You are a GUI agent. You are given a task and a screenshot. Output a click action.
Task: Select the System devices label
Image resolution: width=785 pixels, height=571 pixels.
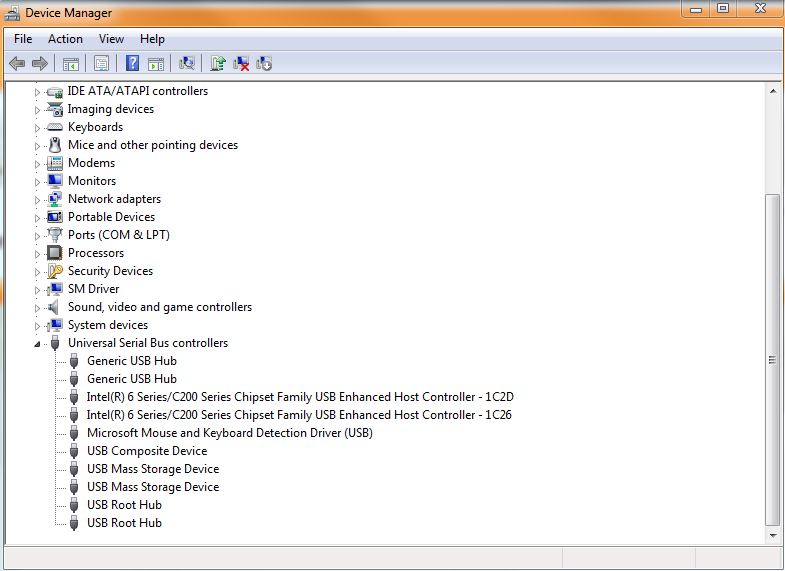point(108,325)
